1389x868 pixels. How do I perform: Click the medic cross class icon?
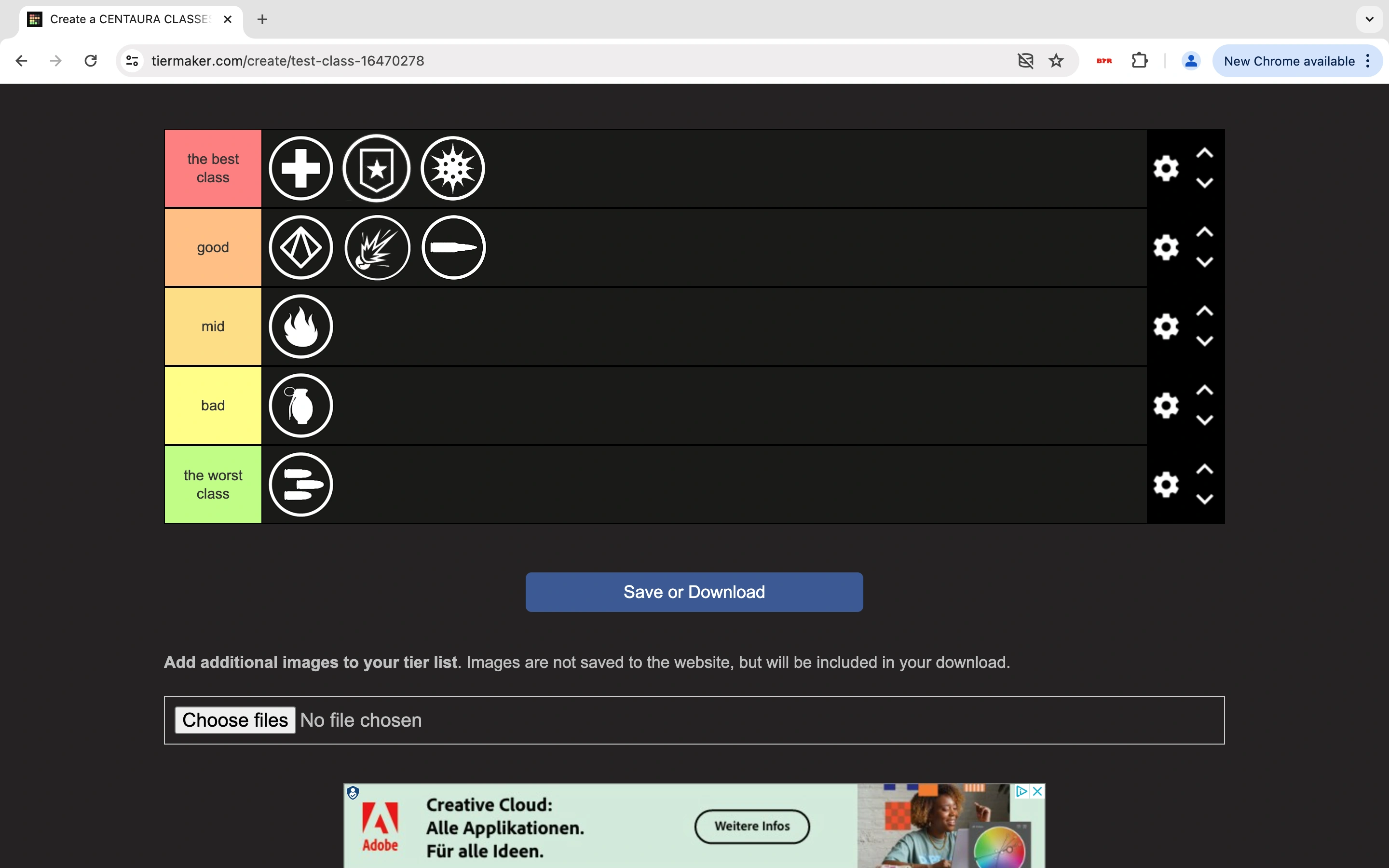(x=301, y=168)
